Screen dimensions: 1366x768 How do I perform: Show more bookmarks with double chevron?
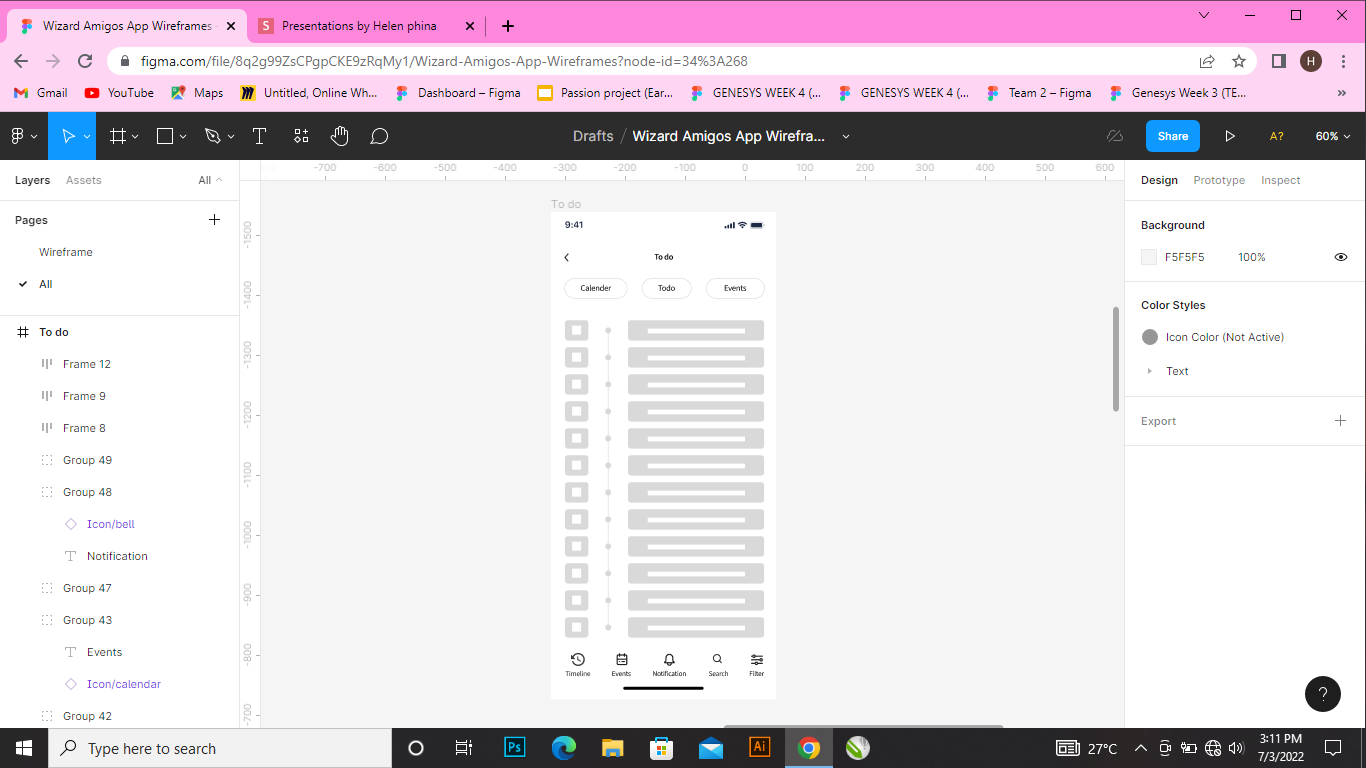pyautogui.click(x=1342, y=93)
